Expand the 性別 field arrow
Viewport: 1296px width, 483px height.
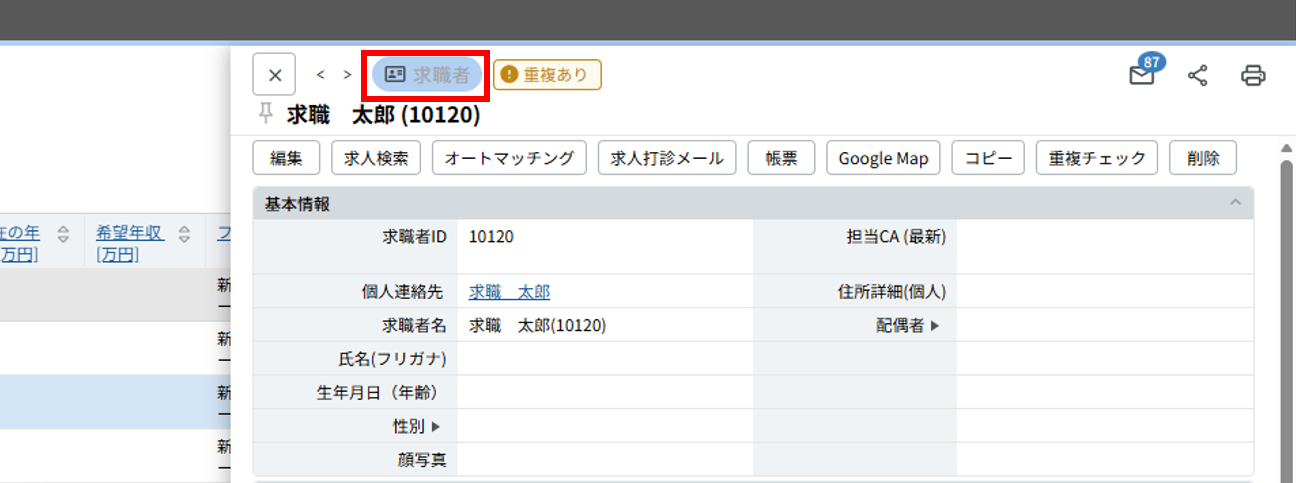tap(435, 427)
